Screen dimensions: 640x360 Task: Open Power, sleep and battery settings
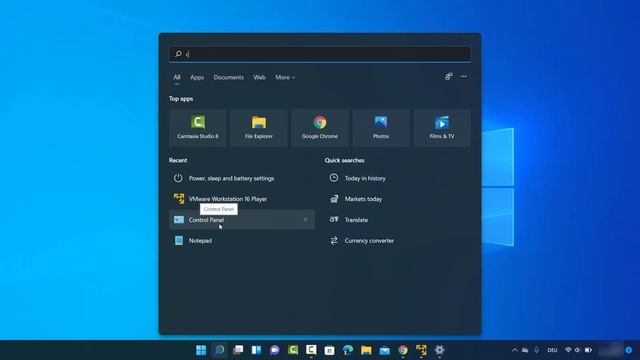(242, 178)
